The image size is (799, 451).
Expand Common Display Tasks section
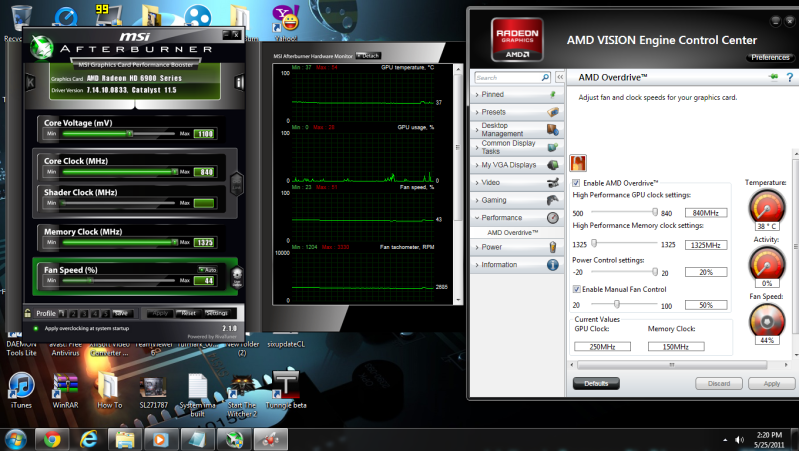click(x=517, y=147)
